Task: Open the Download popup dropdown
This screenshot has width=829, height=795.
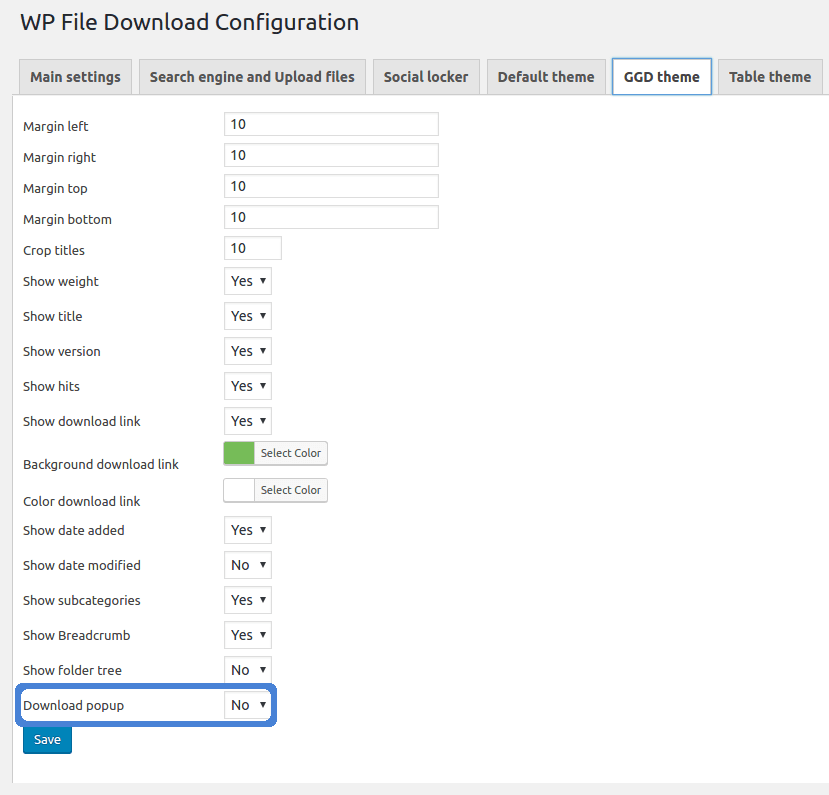Action: point(248,705)
